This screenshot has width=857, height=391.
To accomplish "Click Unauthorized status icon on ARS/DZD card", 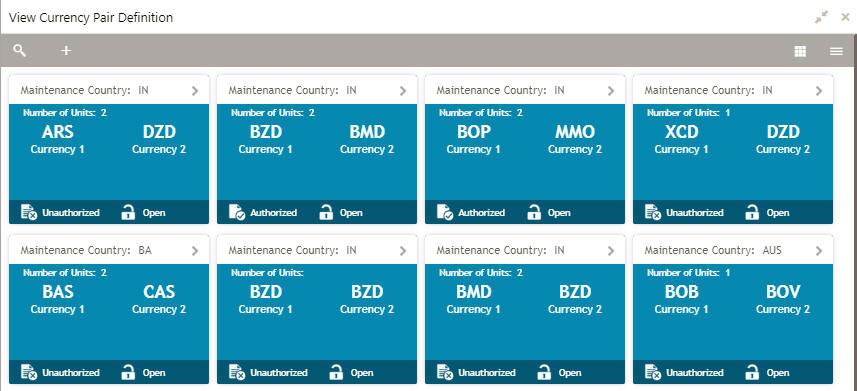I will pos(28,212).
